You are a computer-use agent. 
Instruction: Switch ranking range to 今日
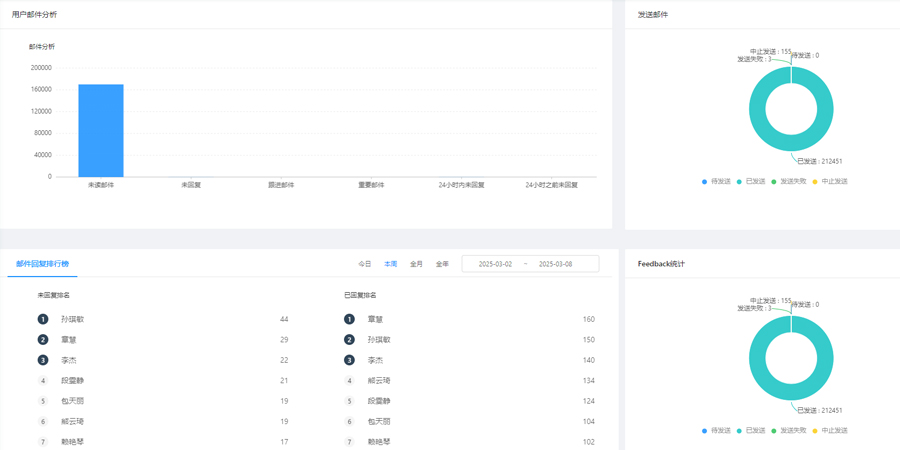coord(365,264)
